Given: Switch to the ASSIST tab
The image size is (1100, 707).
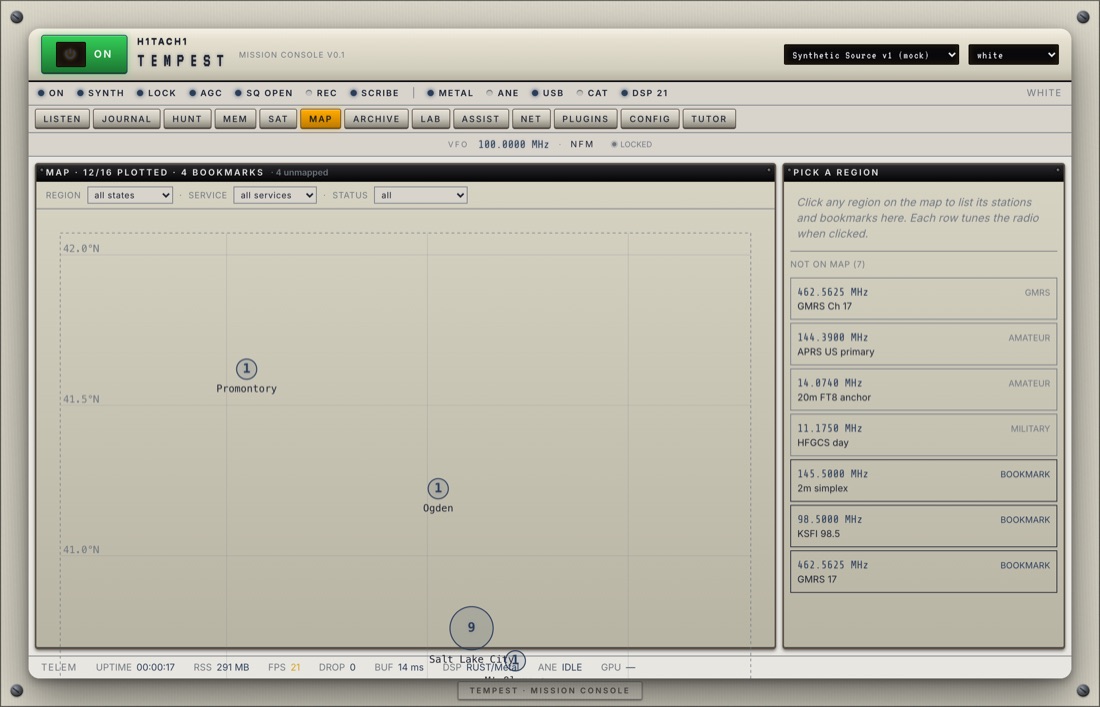Looking at the screenshot, I should point(481,119).
